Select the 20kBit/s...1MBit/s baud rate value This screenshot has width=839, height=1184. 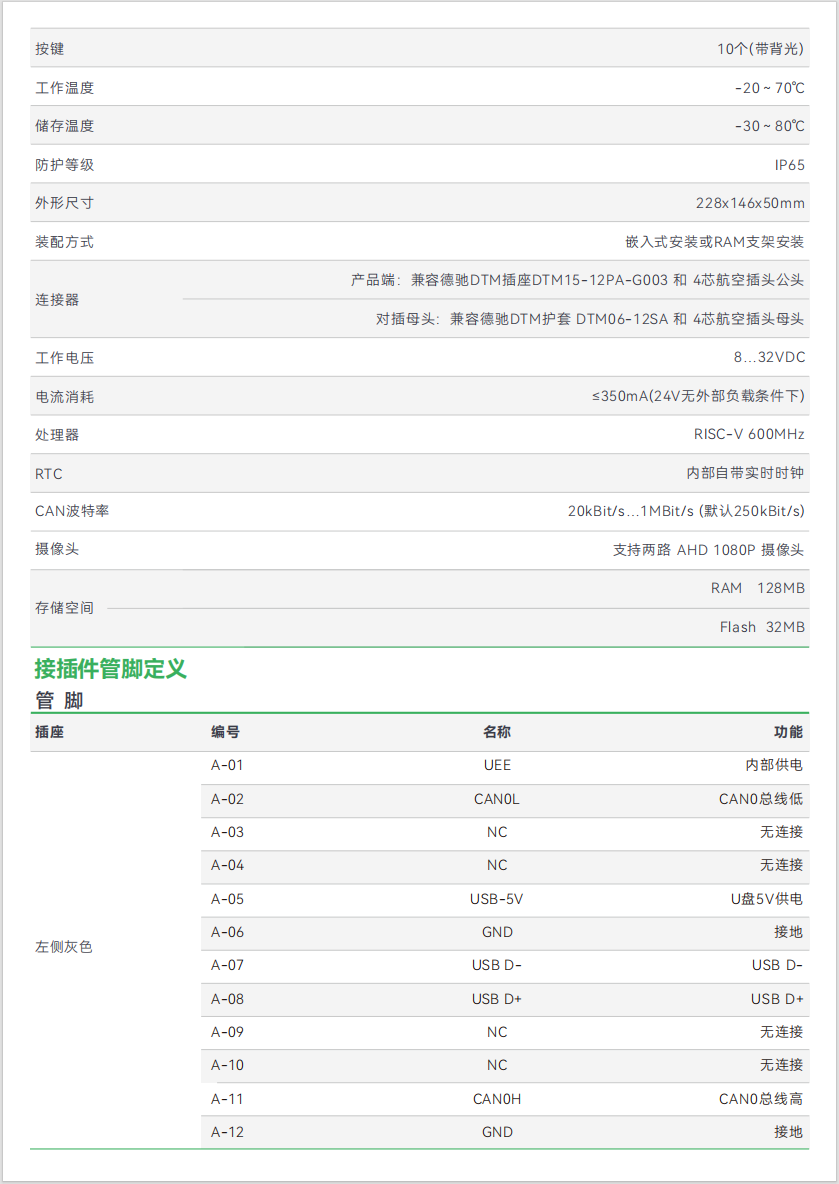coord(686,511)
